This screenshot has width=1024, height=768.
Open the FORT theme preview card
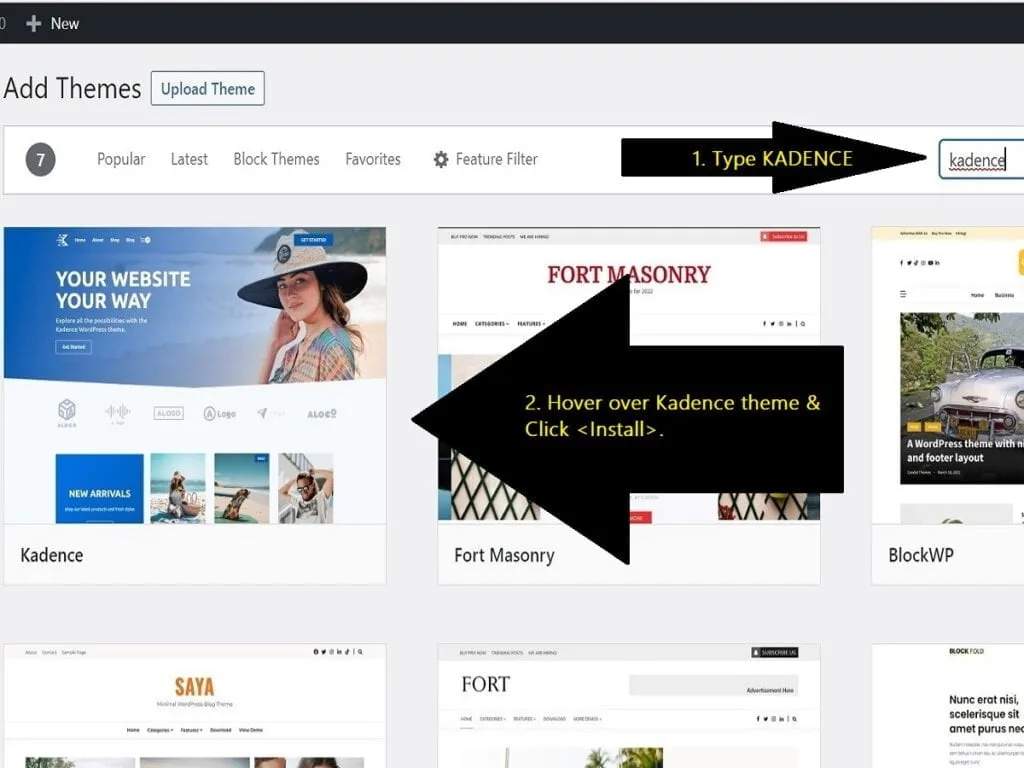pos(629,706)
